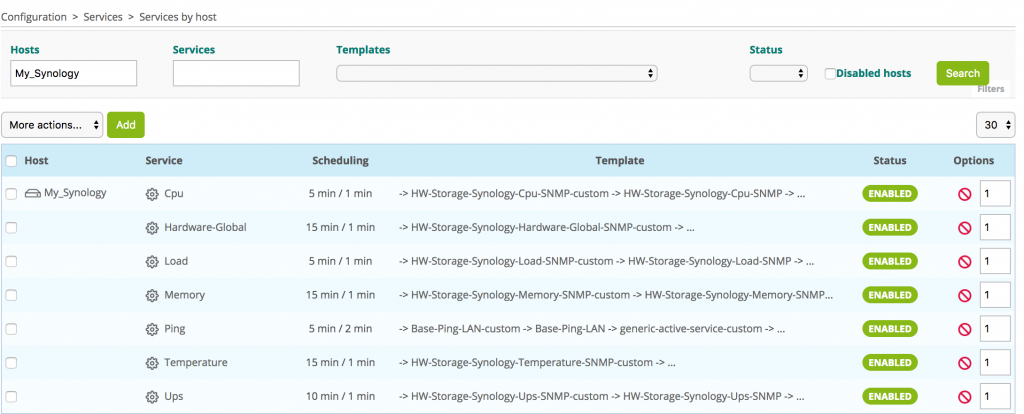Check the select-all checkbox in table header
This screenshot has width=1024, height=414.
coord(11,161)
